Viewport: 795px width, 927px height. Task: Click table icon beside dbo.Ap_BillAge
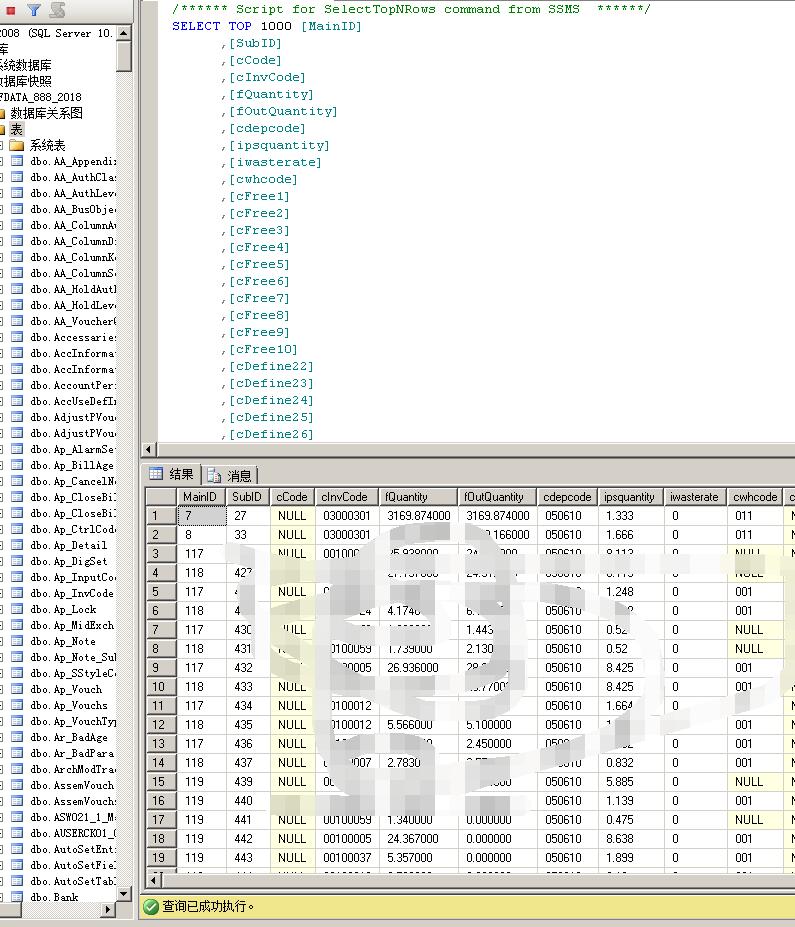(17, 465)
